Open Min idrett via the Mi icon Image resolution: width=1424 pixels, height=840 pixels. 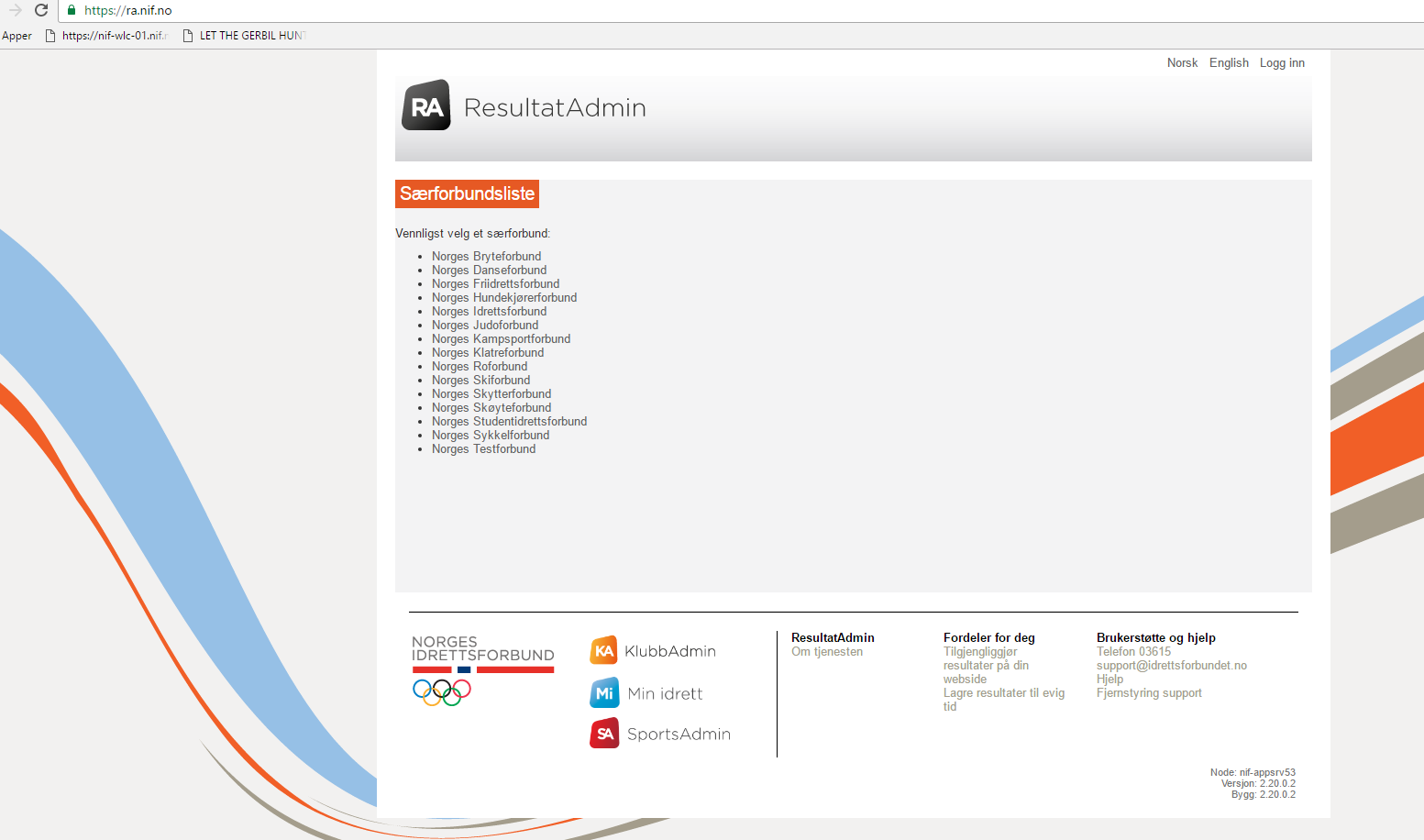click(x=604, y=692)
